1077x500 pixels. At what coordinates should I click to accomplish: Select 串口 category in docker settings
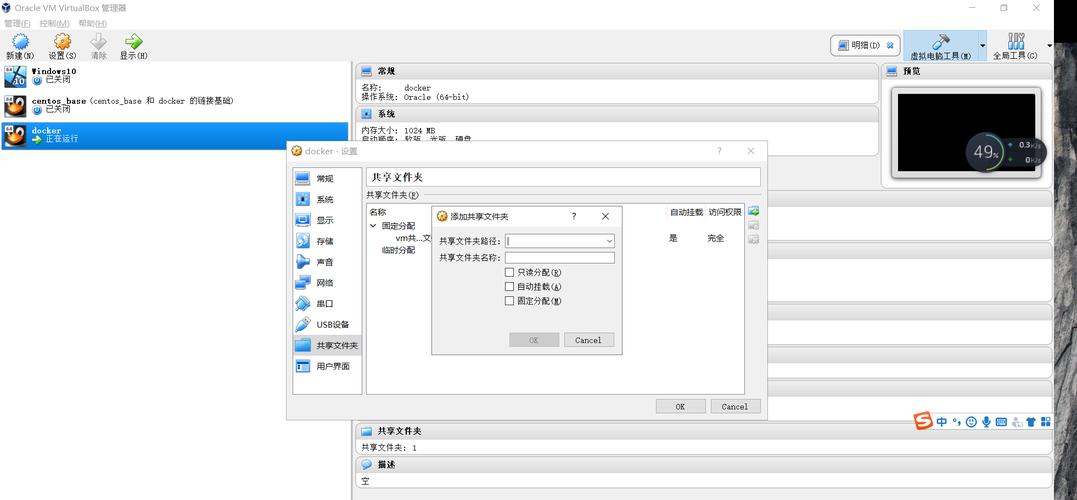point(326,304)
